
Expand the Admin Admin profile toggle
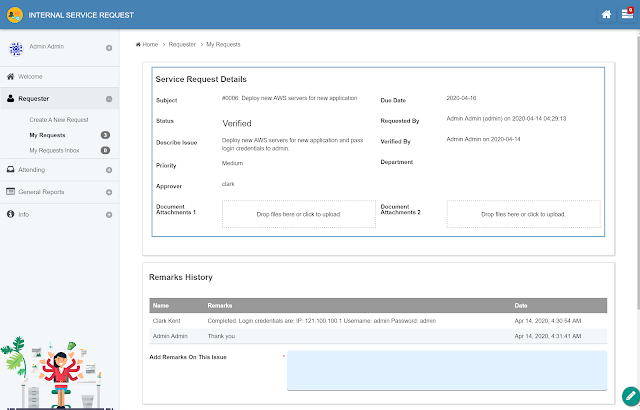[x=109, y=48]
